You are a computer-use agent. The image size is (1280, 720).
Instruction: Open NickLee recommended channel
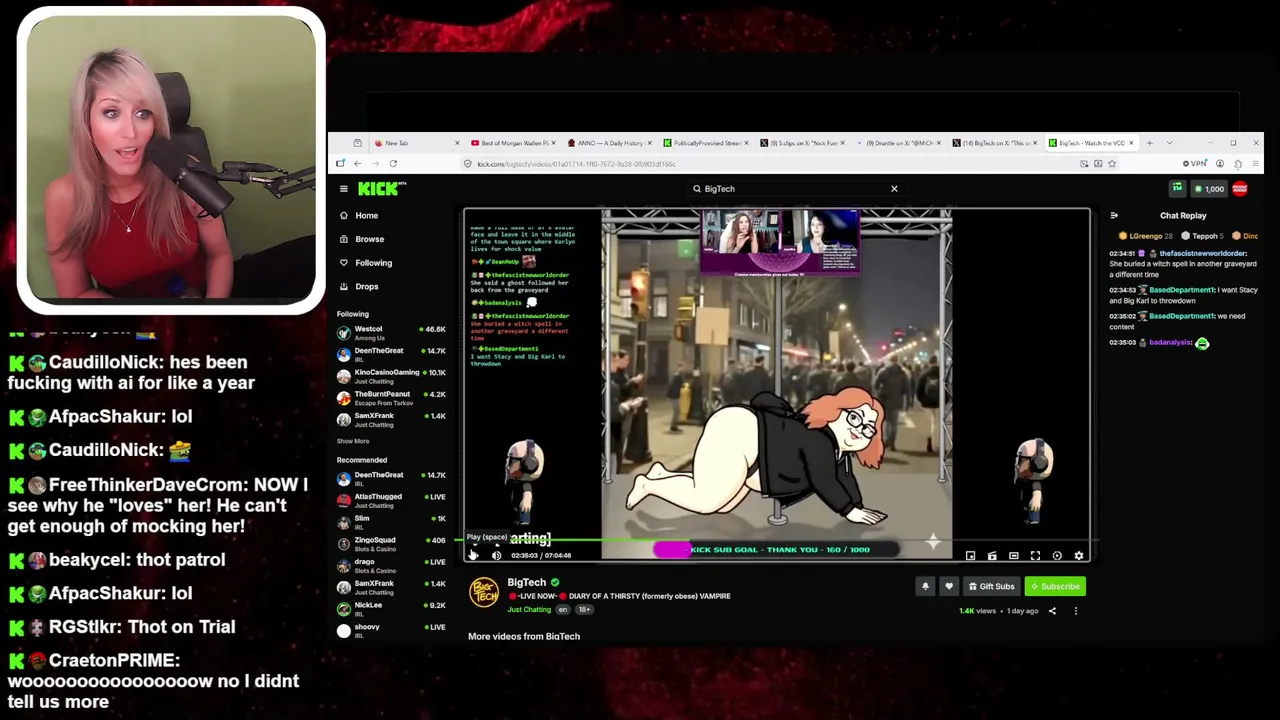click(x=391, y=609)
